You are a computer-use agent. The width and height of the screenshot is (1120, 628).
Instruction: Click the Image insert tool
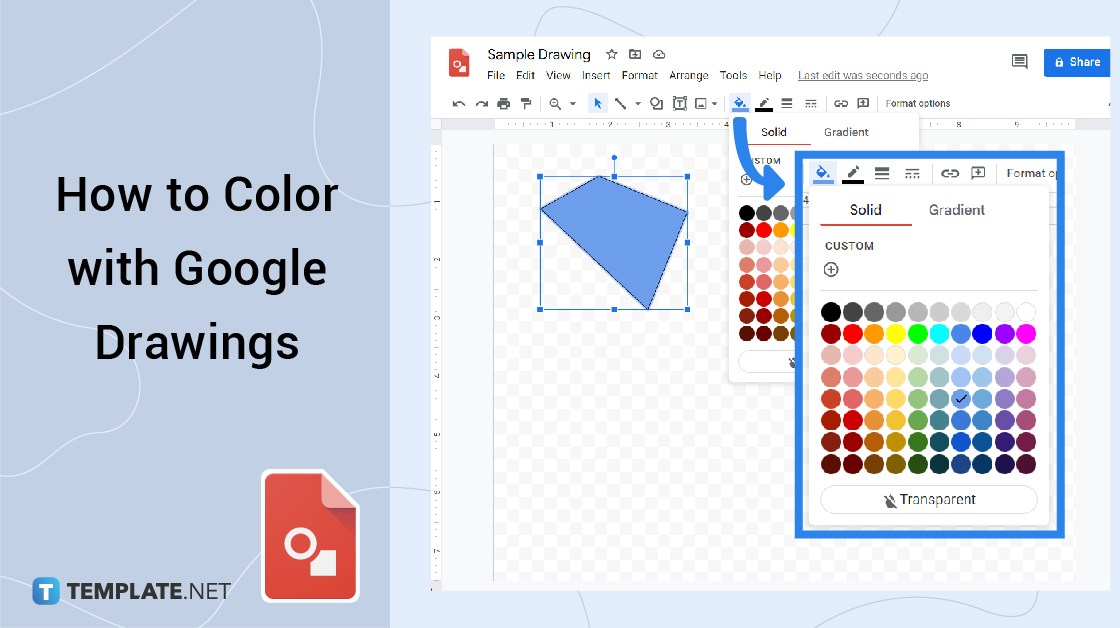click(x=701, y=104)
